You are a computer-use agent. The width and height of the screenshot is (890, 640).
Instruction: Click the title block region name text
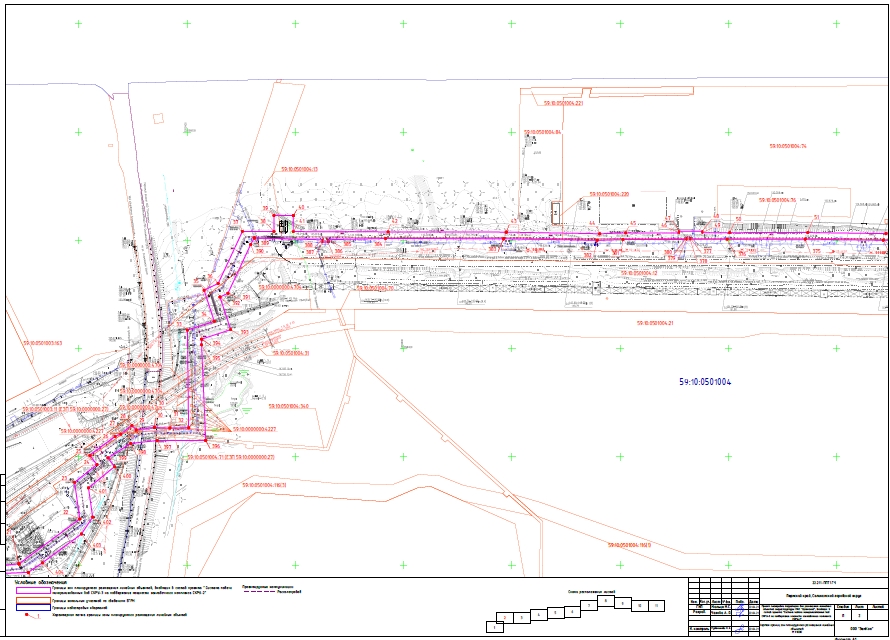point(823,596)
